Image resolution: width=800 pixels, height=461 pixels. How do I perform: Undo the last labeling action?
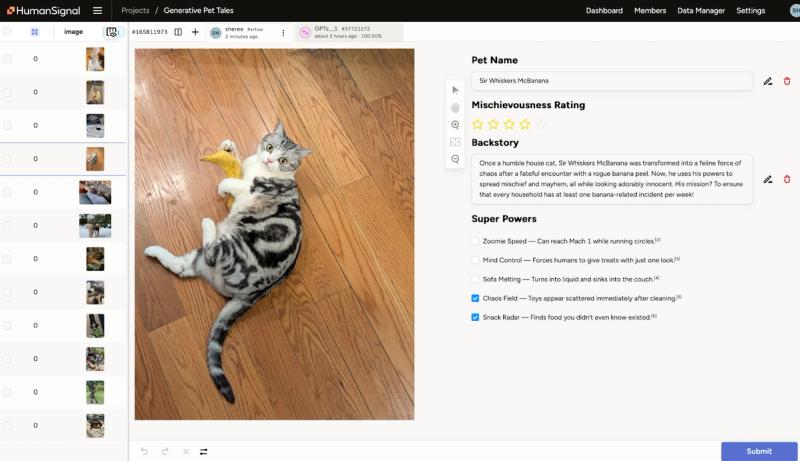click(x=144, y=451)
